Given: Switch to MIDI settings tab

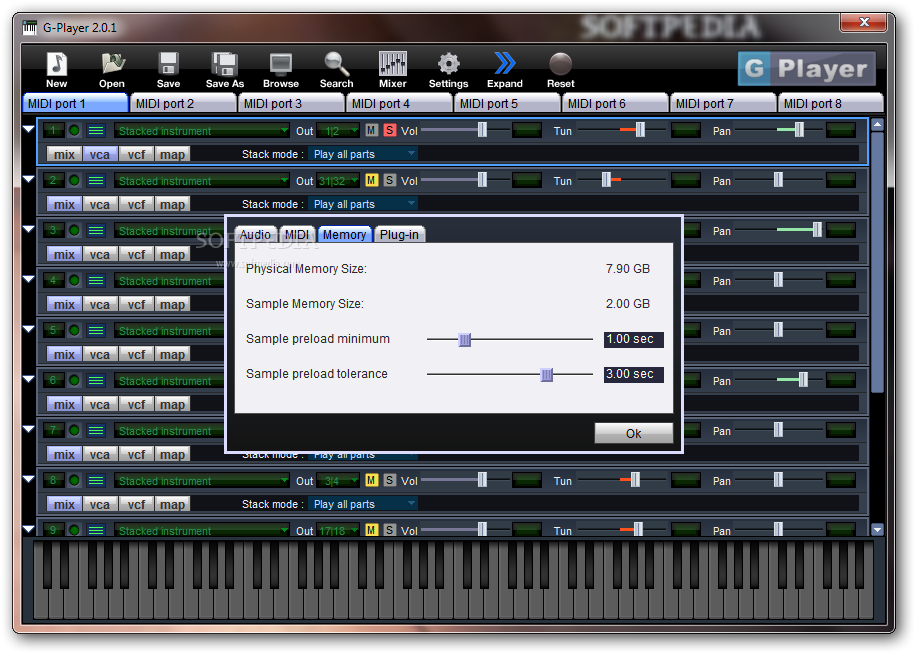Looking at the screenshot, I should pyautogui.click(x=297, y=234).
